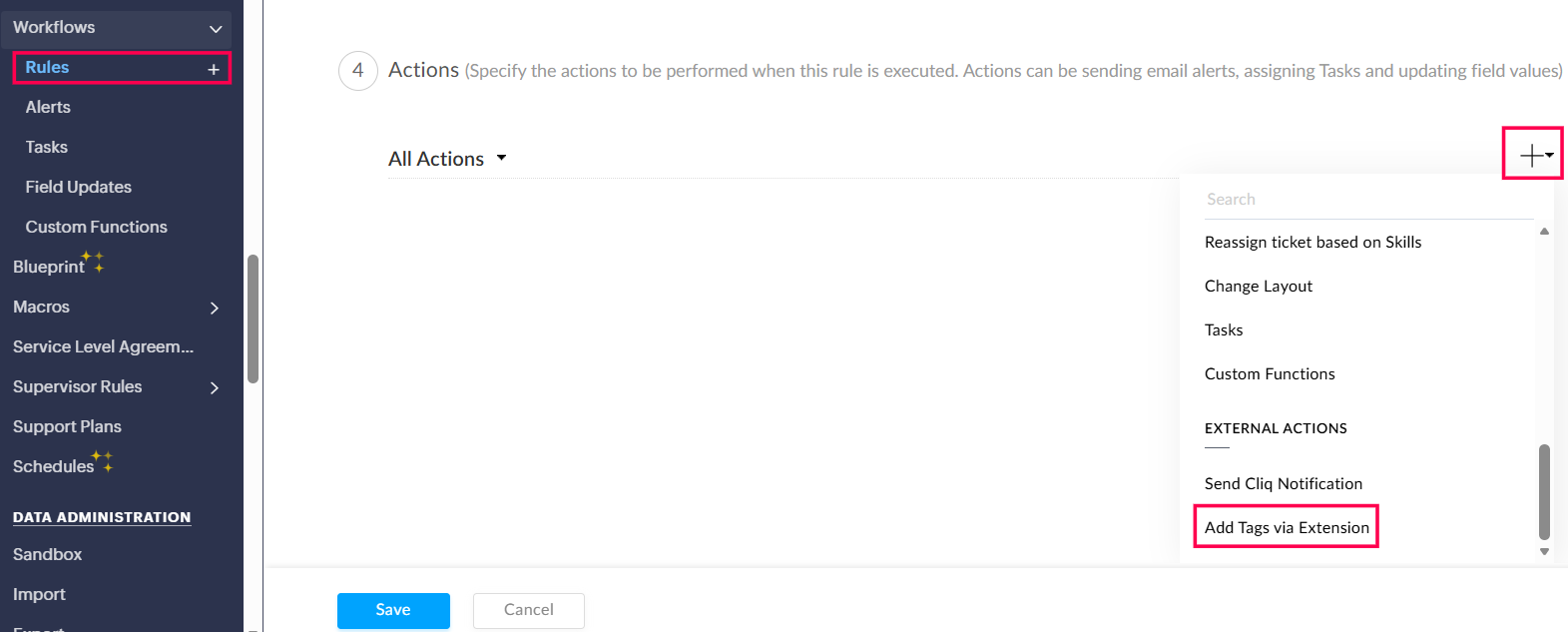
Task: Save the workflow rule
Action: click(x=393, y=610)
